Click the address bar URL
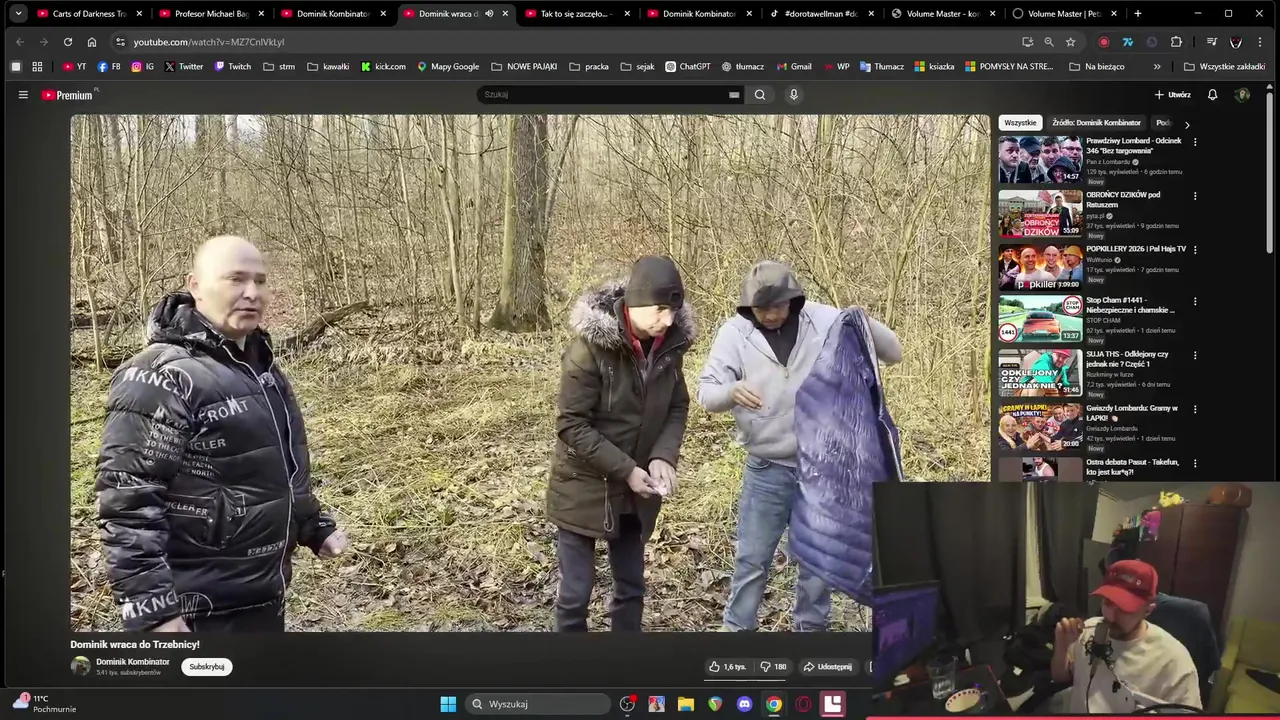Image resolution: width=1280 pixels, height=720 pixels. (209, 42)
